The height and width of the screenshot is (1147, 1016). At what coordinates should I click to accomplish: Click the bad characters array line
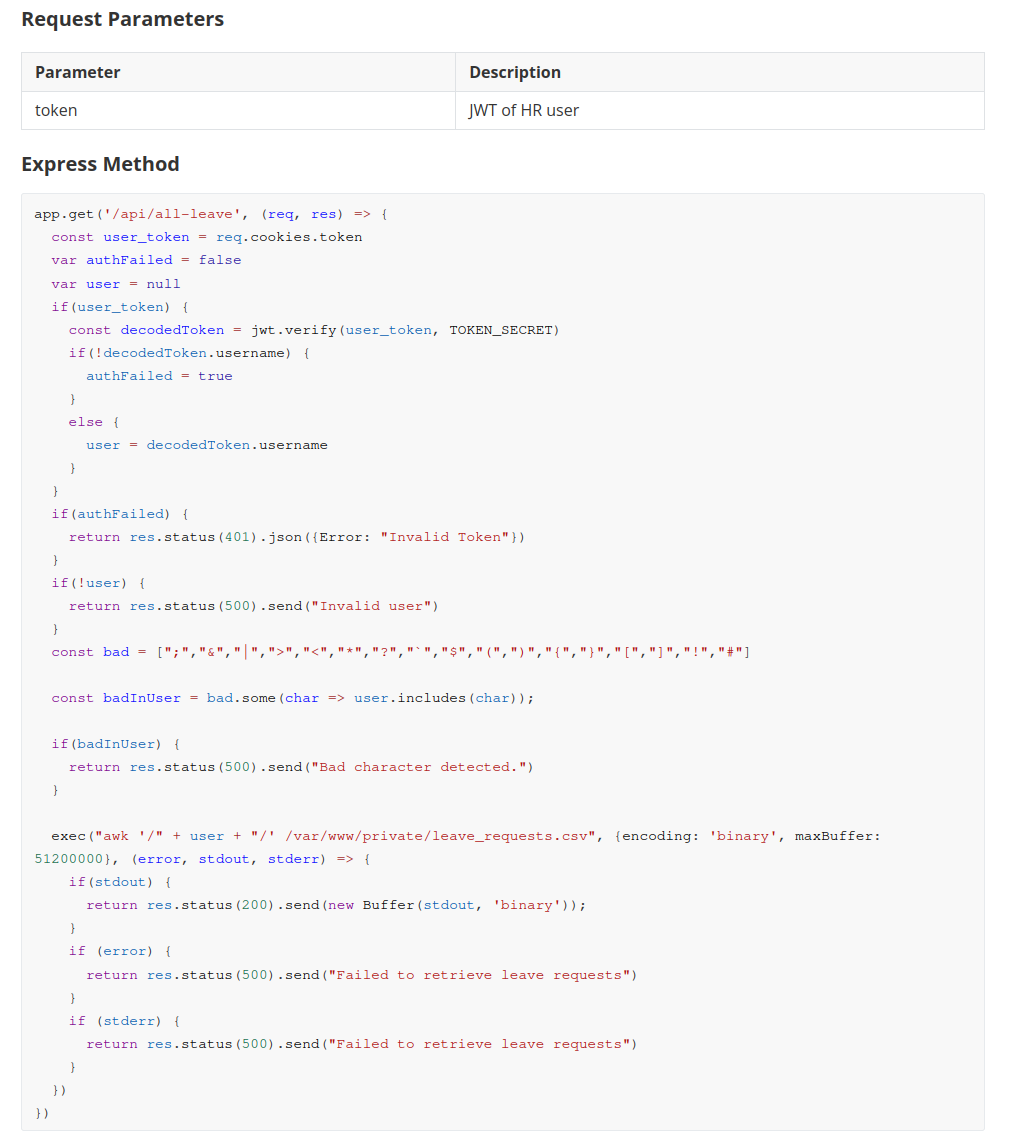400,652
